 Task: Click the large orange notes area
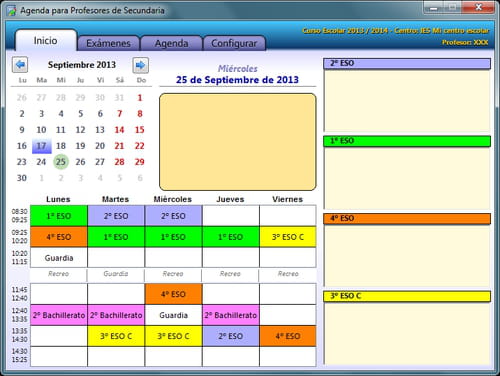pos(238,142)
